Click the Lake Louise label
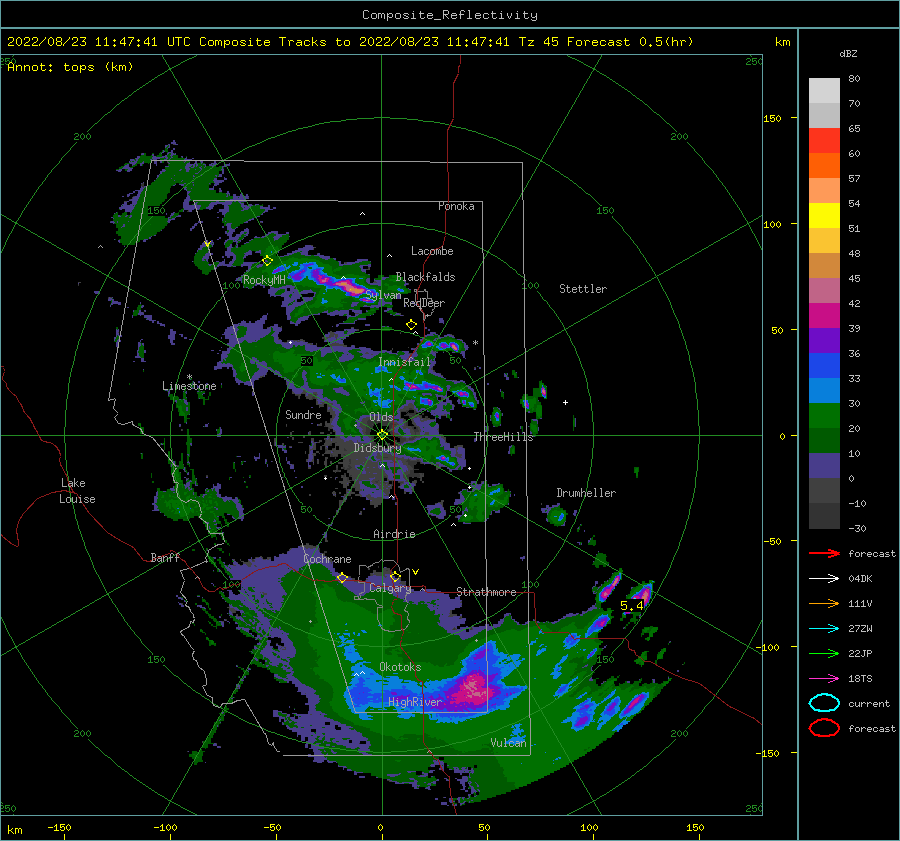Image resolution: width=900 pixels, height=841 pixels. (77, 491)
